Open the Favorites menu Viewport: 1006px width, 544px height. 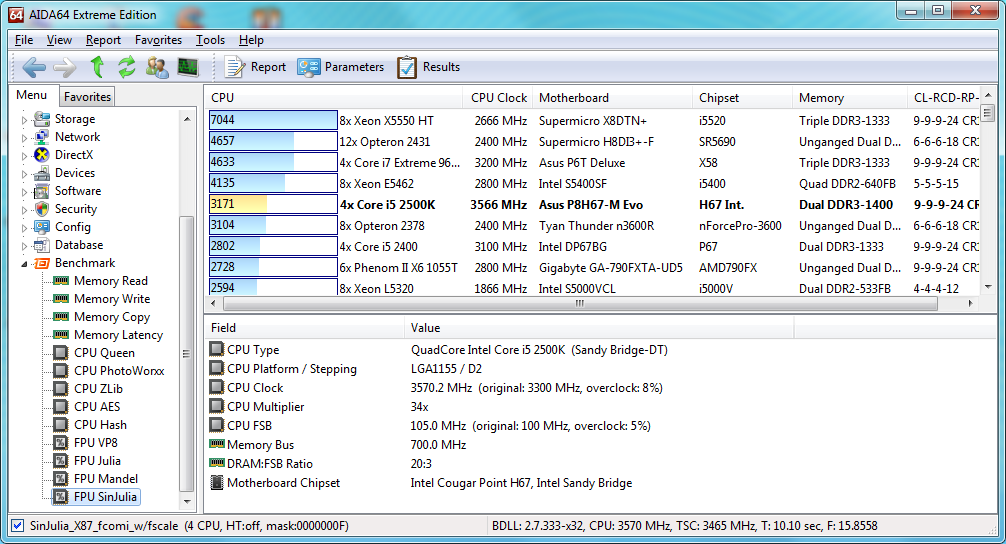pos(158,40)
